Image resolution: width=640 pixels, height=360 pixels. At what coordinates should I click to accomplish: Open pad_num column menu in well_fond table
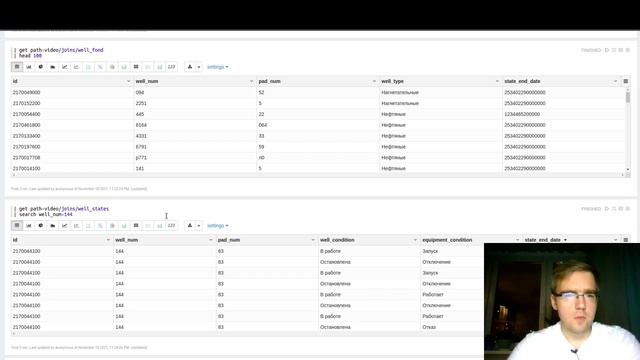[374, 81]
